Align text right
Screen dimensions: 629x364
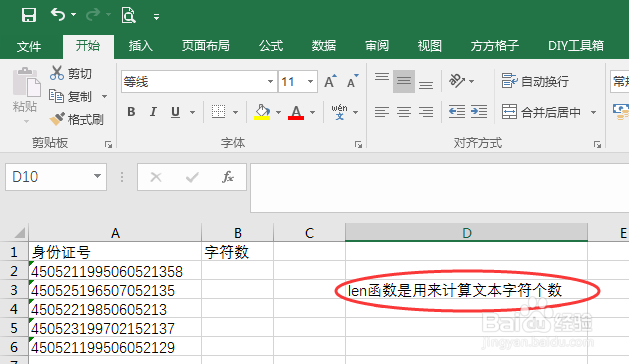point(426,112)
